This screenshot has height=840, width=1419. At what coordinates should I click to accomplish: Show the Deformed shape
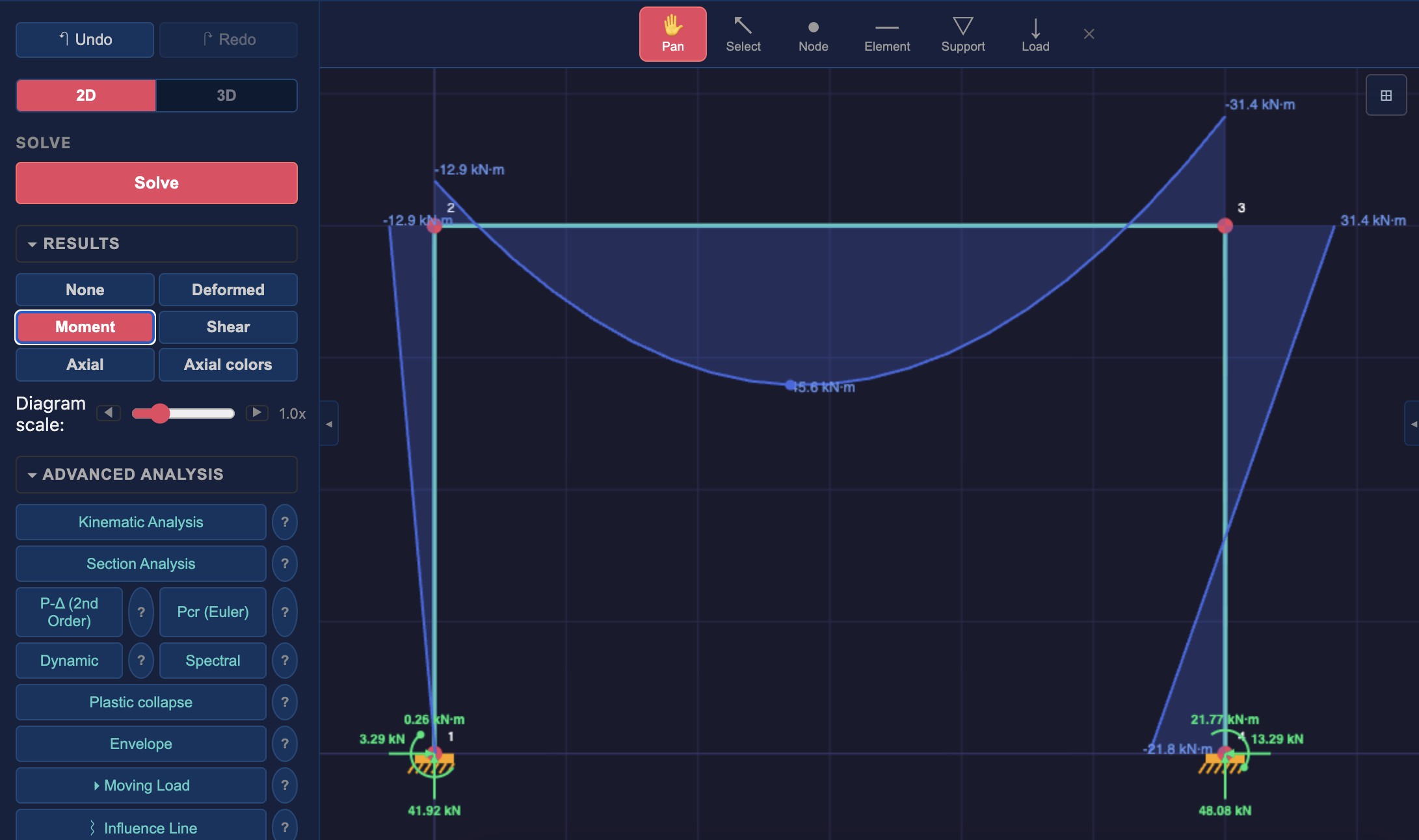(x=228, y=290)
